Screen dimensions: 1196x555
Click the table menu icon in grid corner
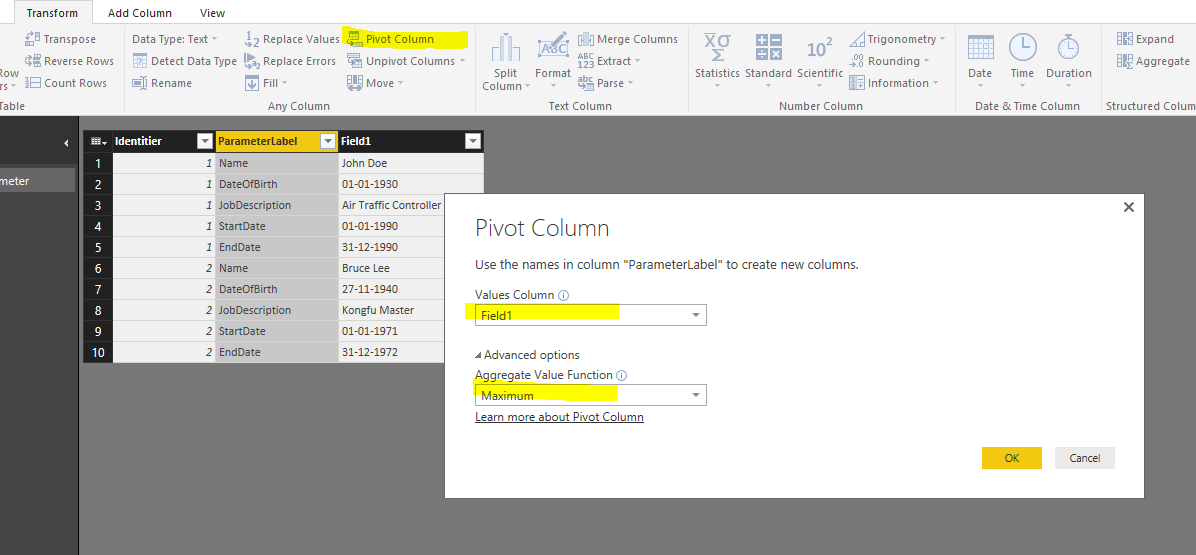pyautogui.click(x=98, y=141)
